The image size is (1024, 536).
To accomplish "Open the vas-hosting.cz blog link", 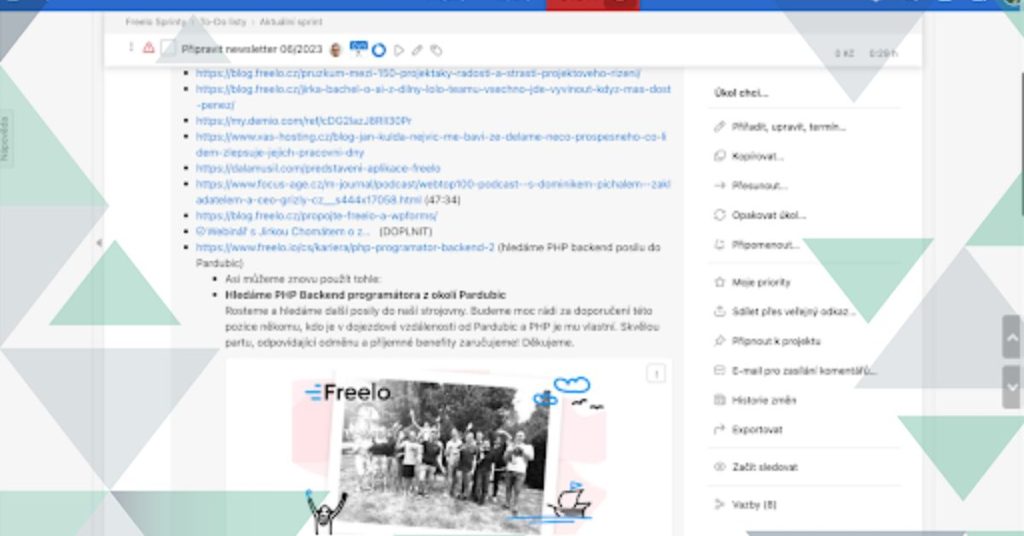I will [431, 144].
